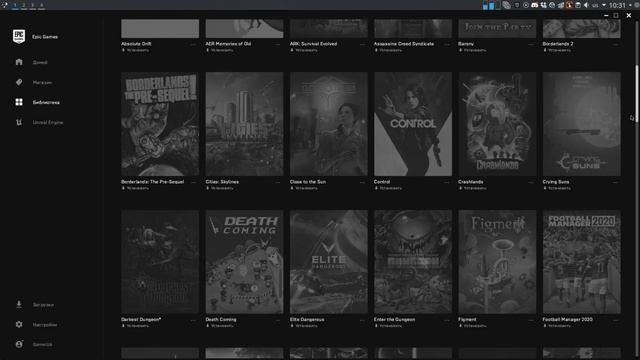Screen dimensions: 640x360
Task: Expand the tray arrow beside the clock
Action: [x=604, y=5]
